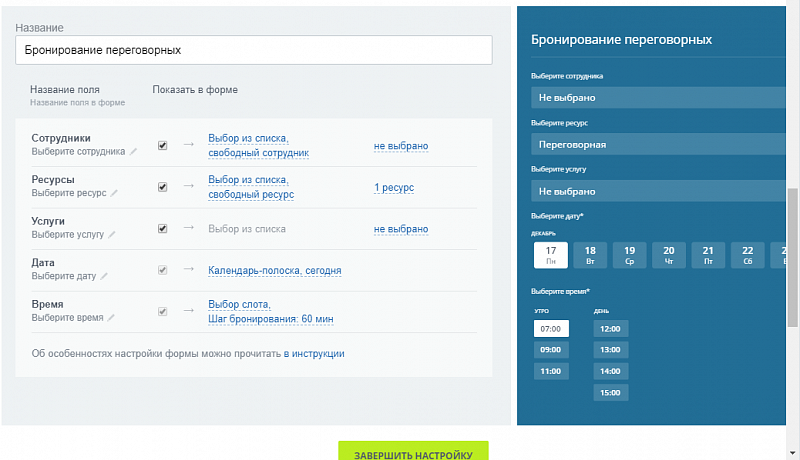Click '1 ресурс' link

click(x=394, y=187)
